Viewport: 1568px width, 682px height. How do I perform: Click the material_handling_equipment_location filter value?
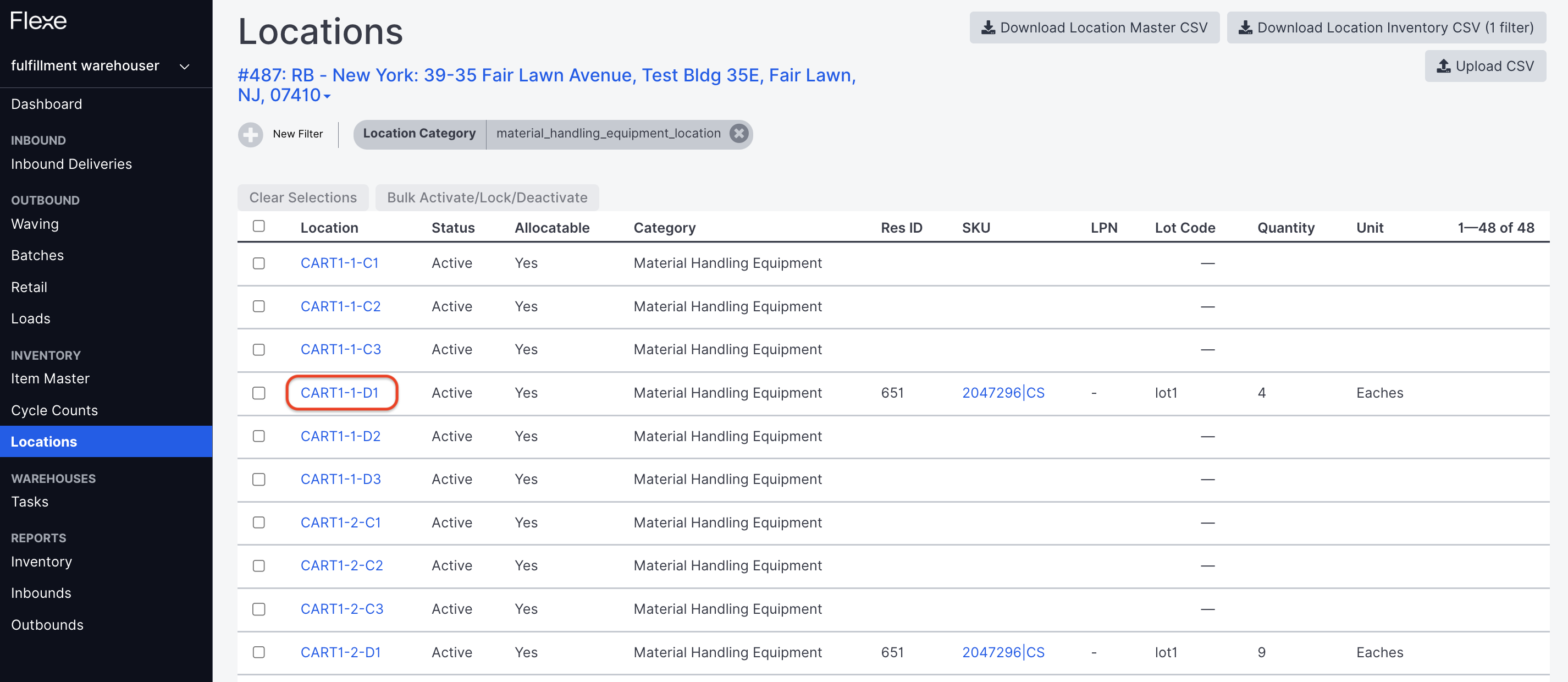click(x=608, y=133)
